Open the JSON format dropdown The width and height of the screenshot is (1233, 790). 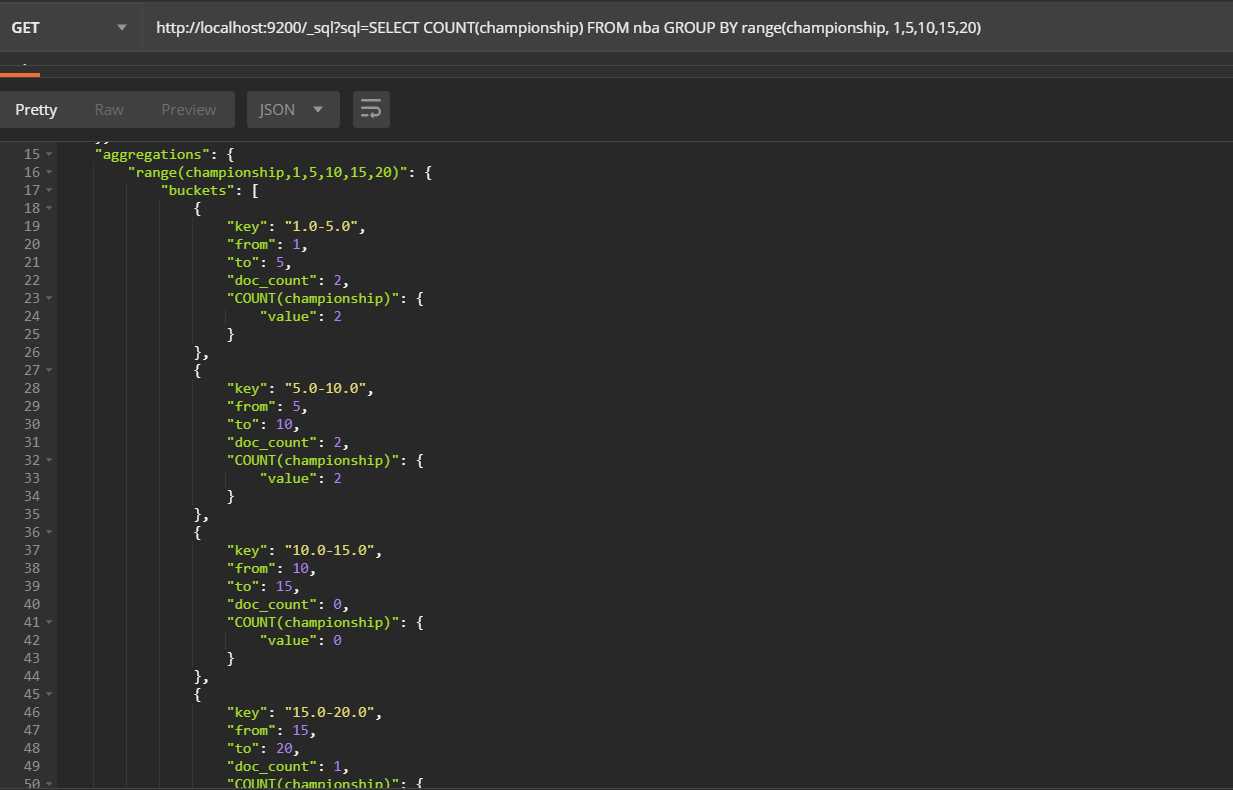293,109
